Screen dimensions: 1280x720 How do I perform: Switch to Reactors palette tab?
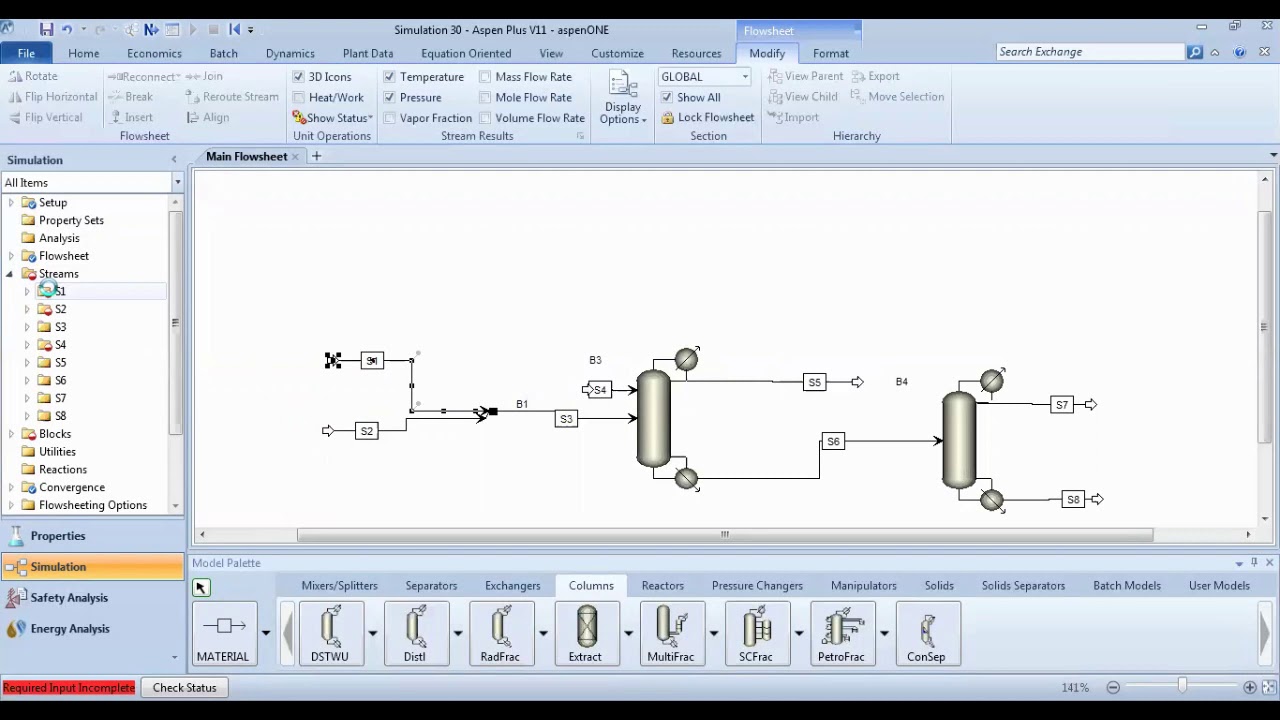click(x=663, y=586)
